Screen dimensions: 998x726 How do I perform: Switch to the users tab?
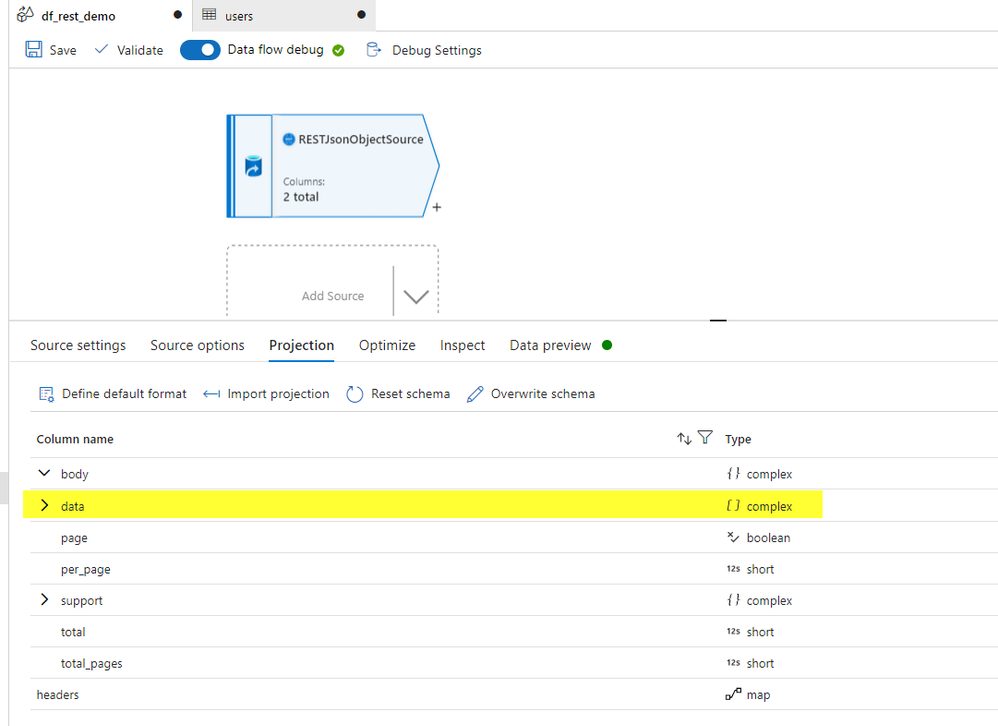tap(284, 15)
